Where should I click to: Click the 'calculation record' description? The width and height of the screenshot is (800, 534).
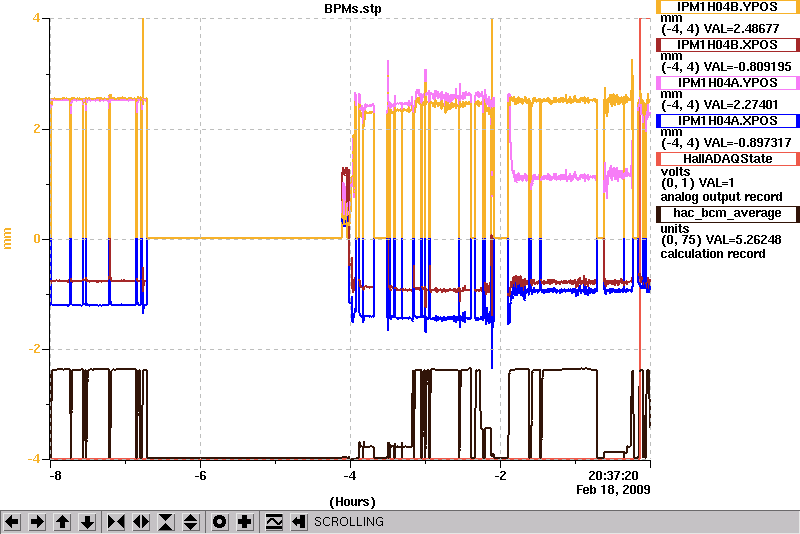pos(713,254)
